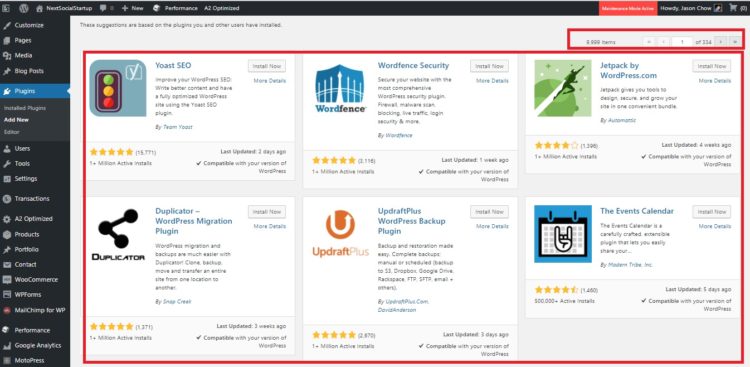The image size is (750, 367).
Task: Click the Portfolio pin icon
Action: point(7,249)
